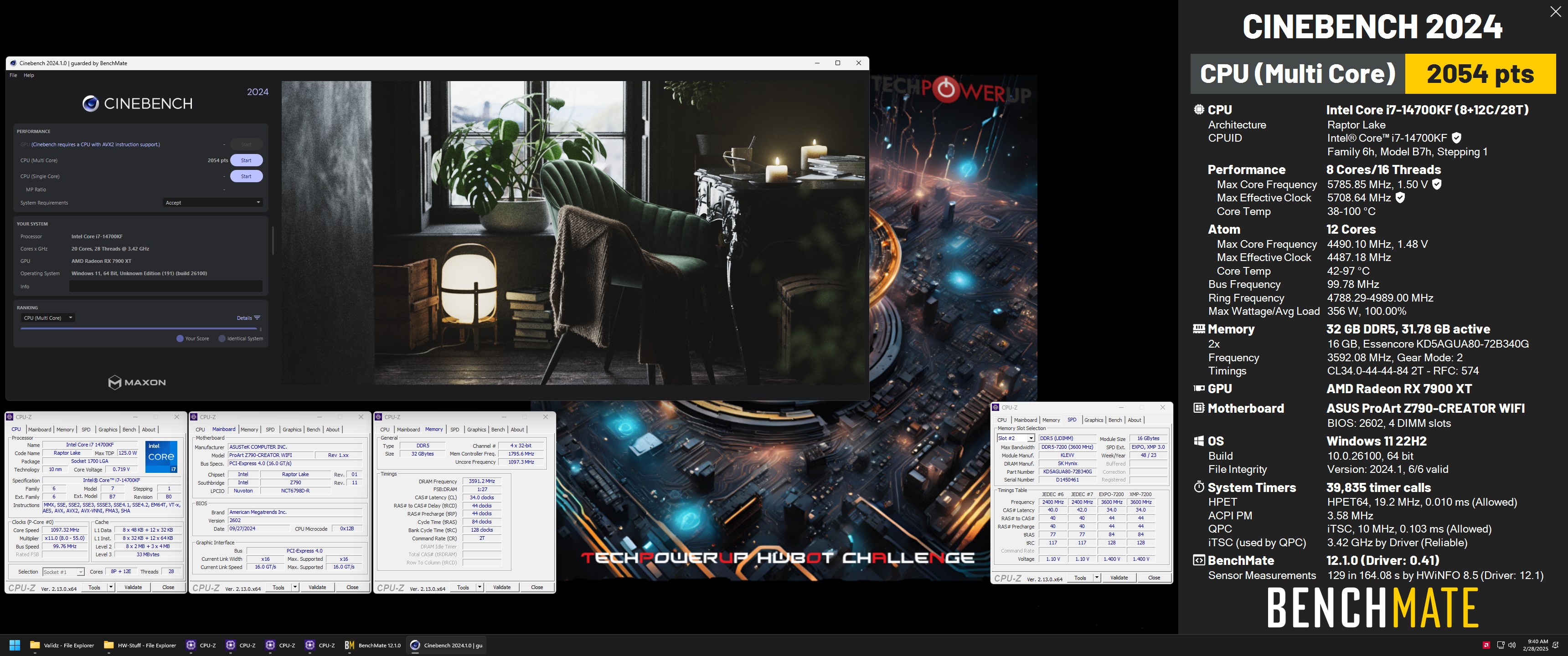
Task: Open the notifications bell icon
Action: 1556,645
